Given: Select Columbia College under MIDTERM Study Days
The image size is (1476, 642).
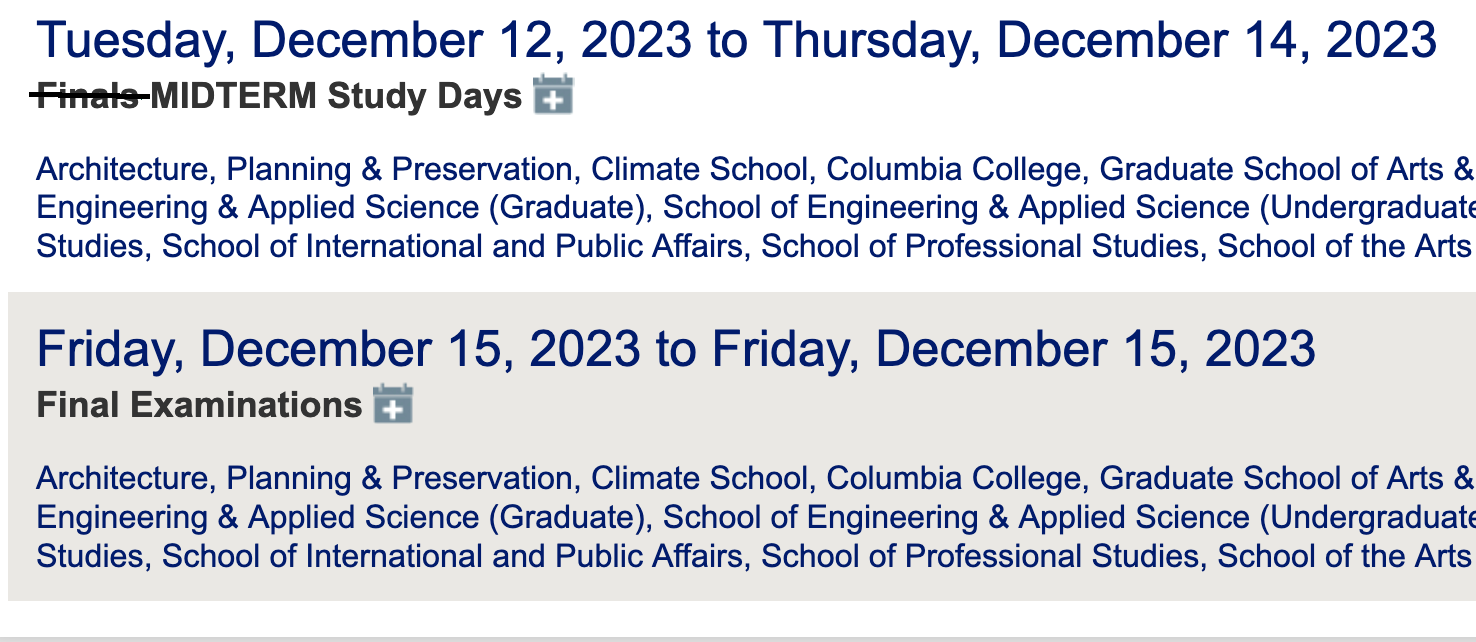Looking at the screenshot, I should tap(954, 169).
